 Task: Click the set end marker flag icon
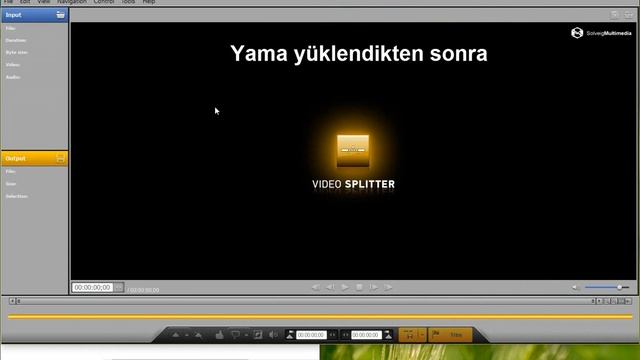(388, 335)
